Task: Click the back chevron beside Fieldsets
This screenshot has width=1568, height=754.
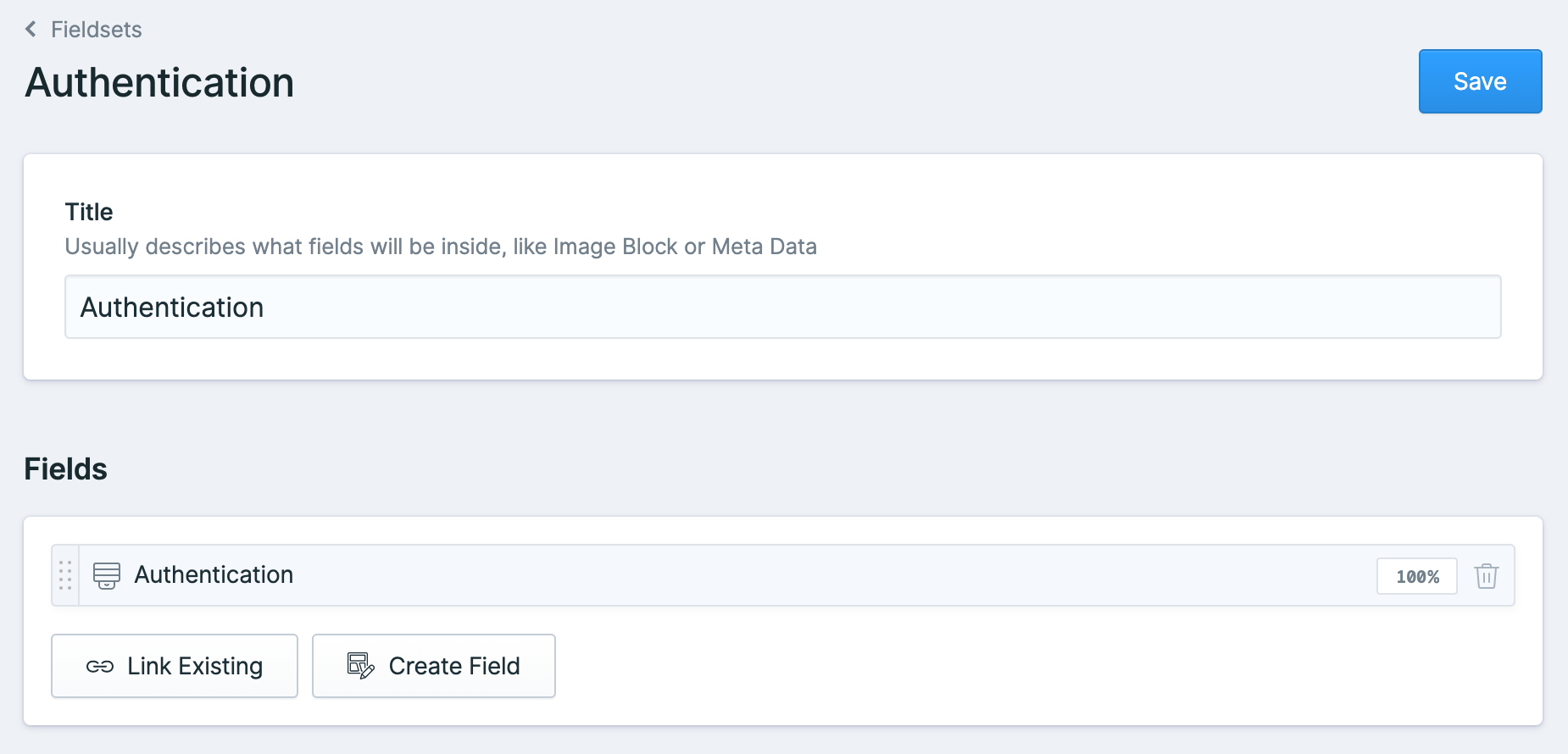Action: point(31,30)
